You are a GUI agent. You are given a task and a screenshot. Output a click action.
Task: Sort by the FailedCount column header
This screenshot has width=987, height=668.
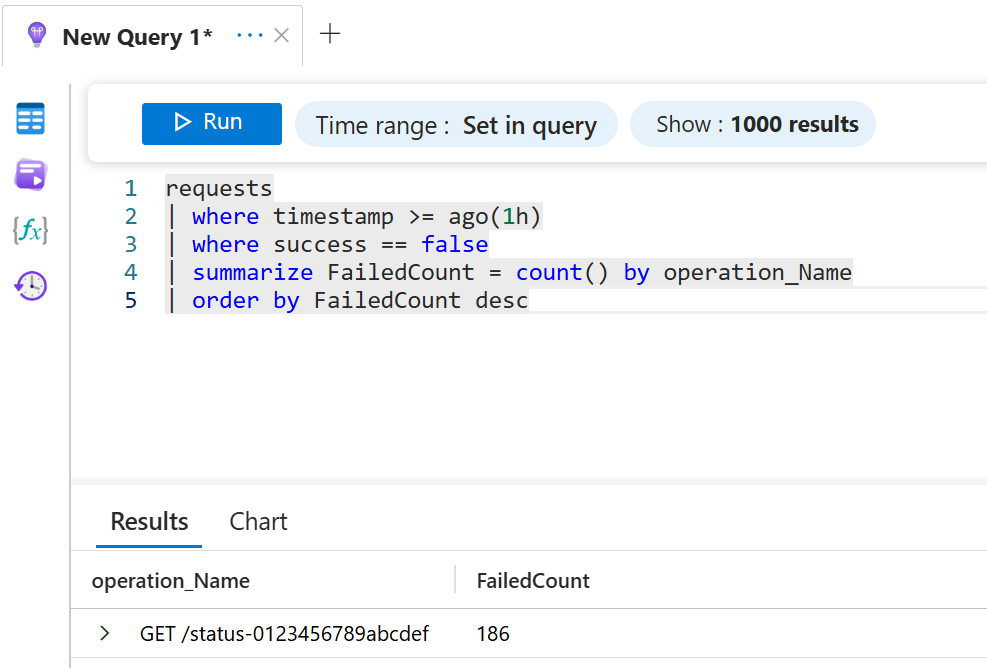pos(533,581)
